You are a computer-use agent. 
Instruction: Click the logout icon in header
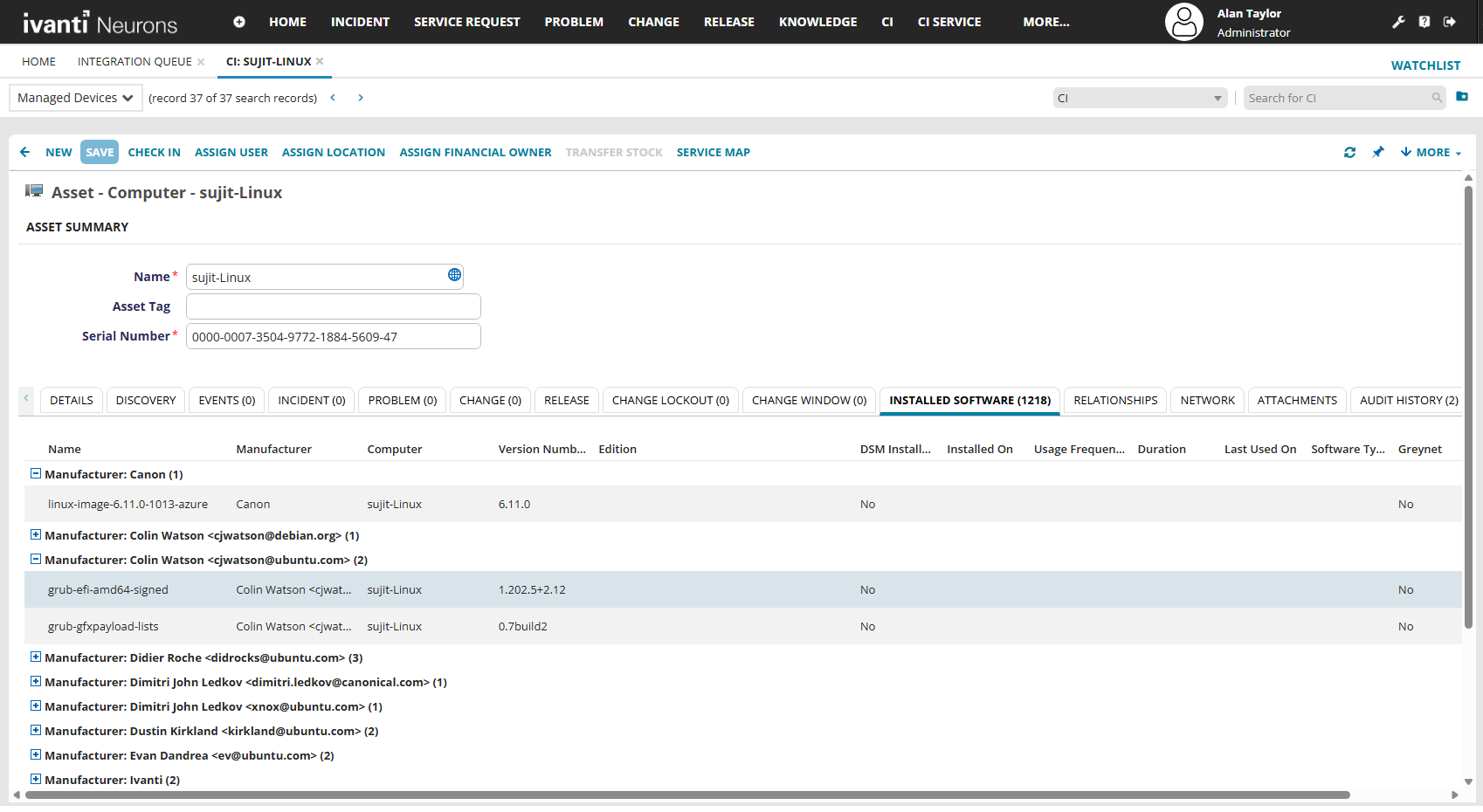(1450, 22)
